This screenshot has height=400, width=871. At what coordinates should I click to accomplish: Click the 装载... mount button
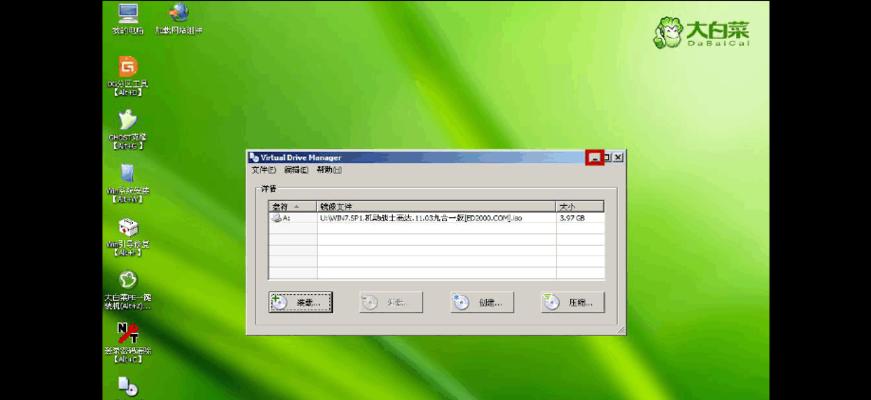pos(301,302)
